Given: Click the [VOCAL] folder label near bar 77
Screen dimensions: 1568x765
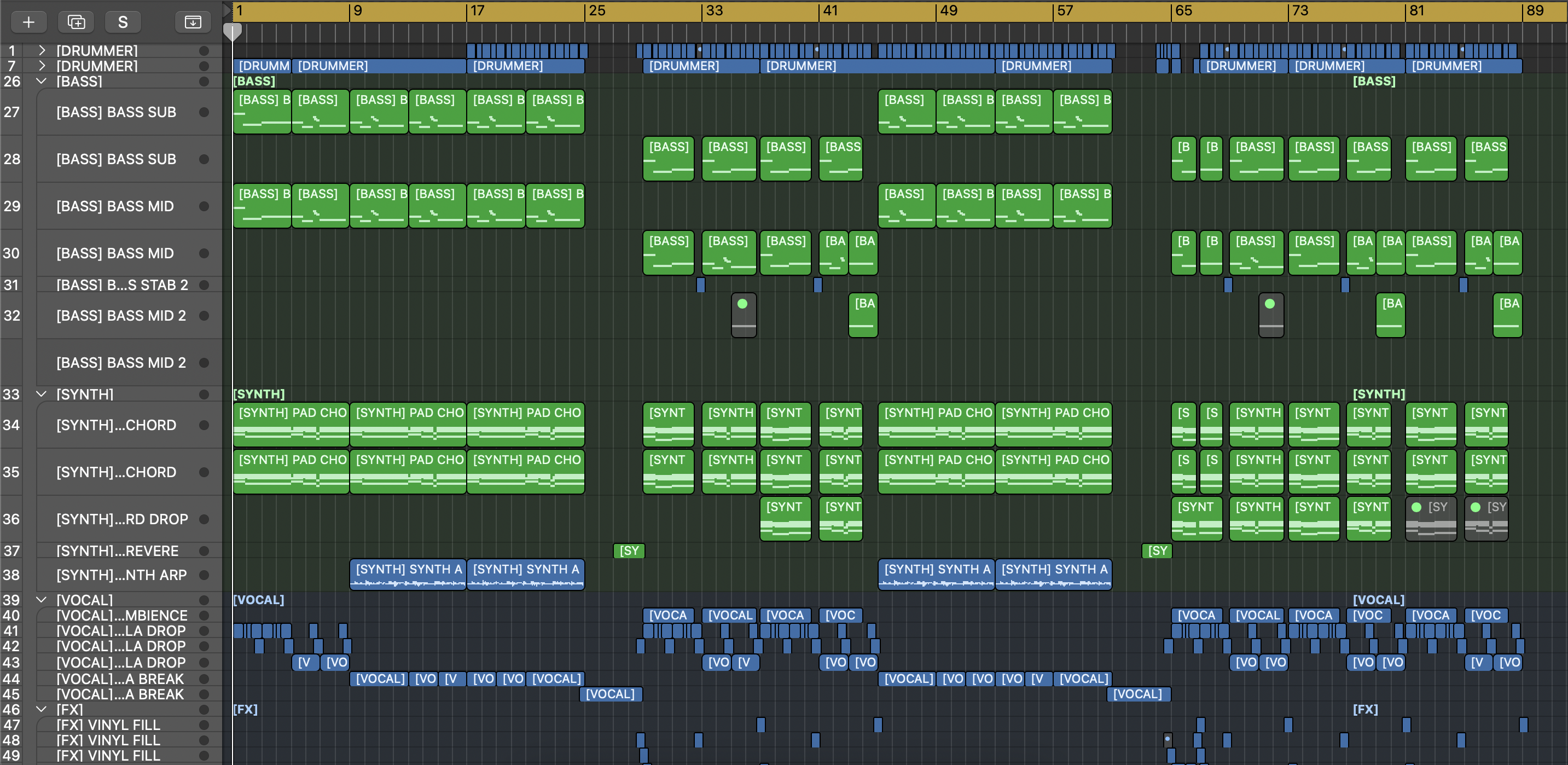Looking at the screenshot, I should point(1379,599).
